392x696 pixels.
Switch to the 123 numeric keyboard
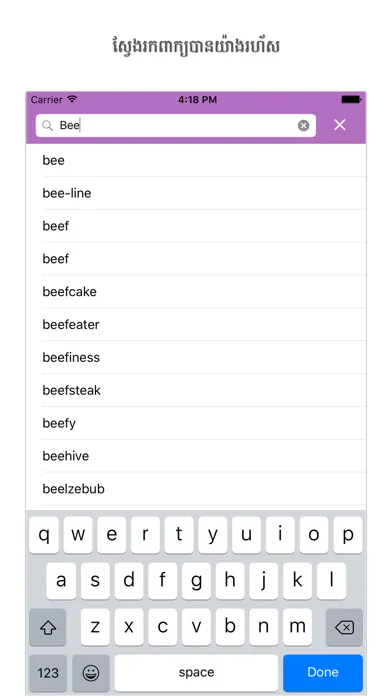pos(48,673)
